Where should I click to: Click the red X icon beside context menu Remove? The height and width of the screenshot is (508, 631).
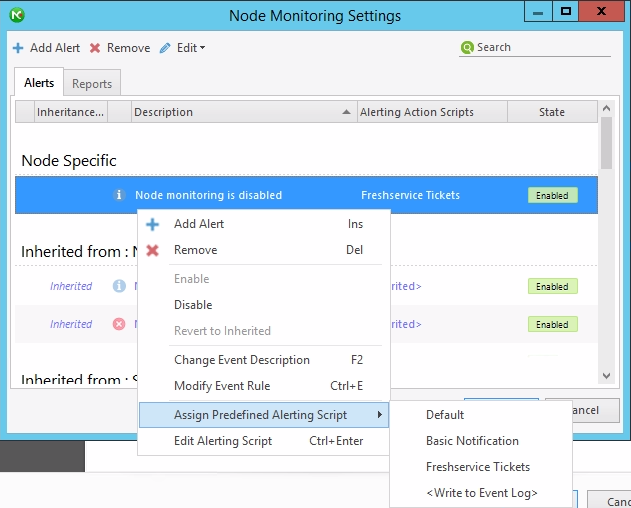[x=153, y=250]
